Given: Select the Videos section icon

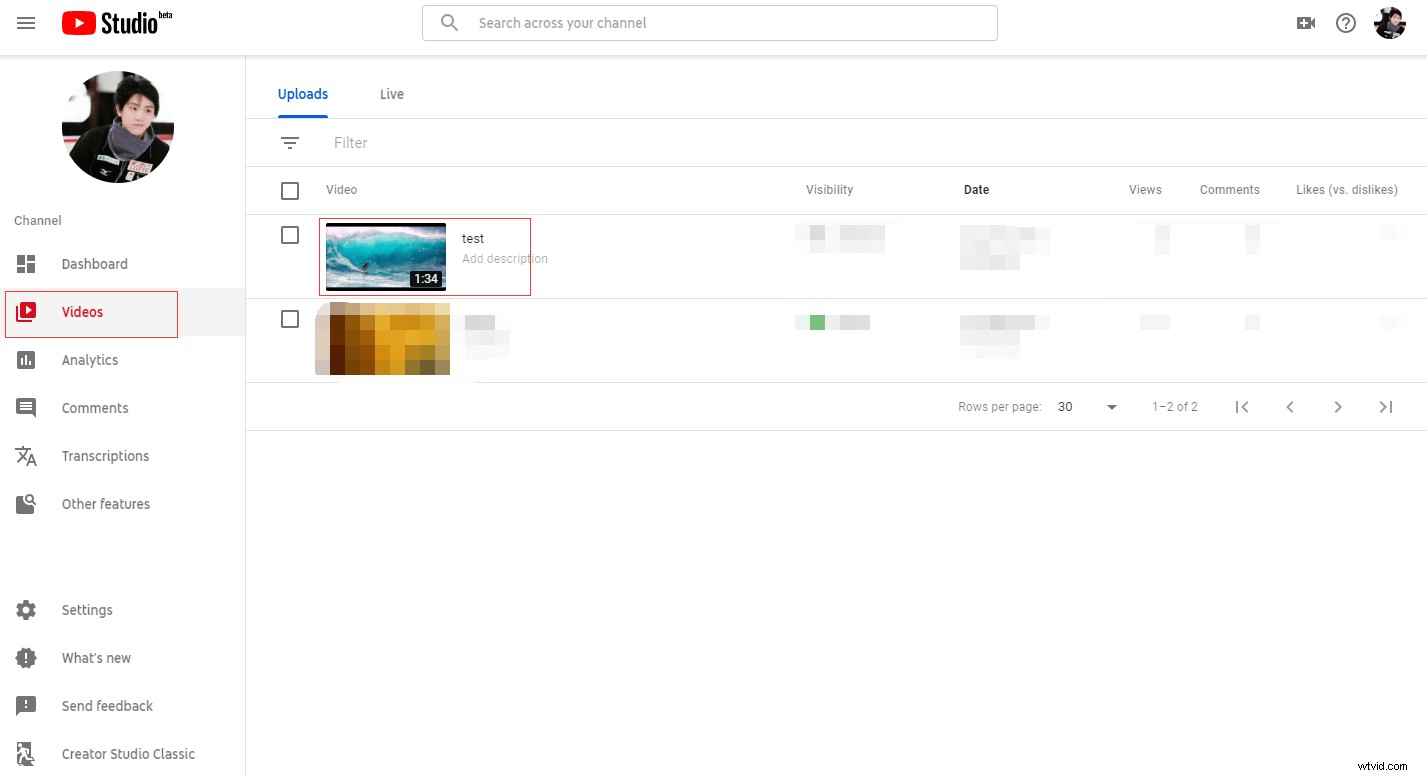Looking at the screenshot, I should (x=26, y=312).
